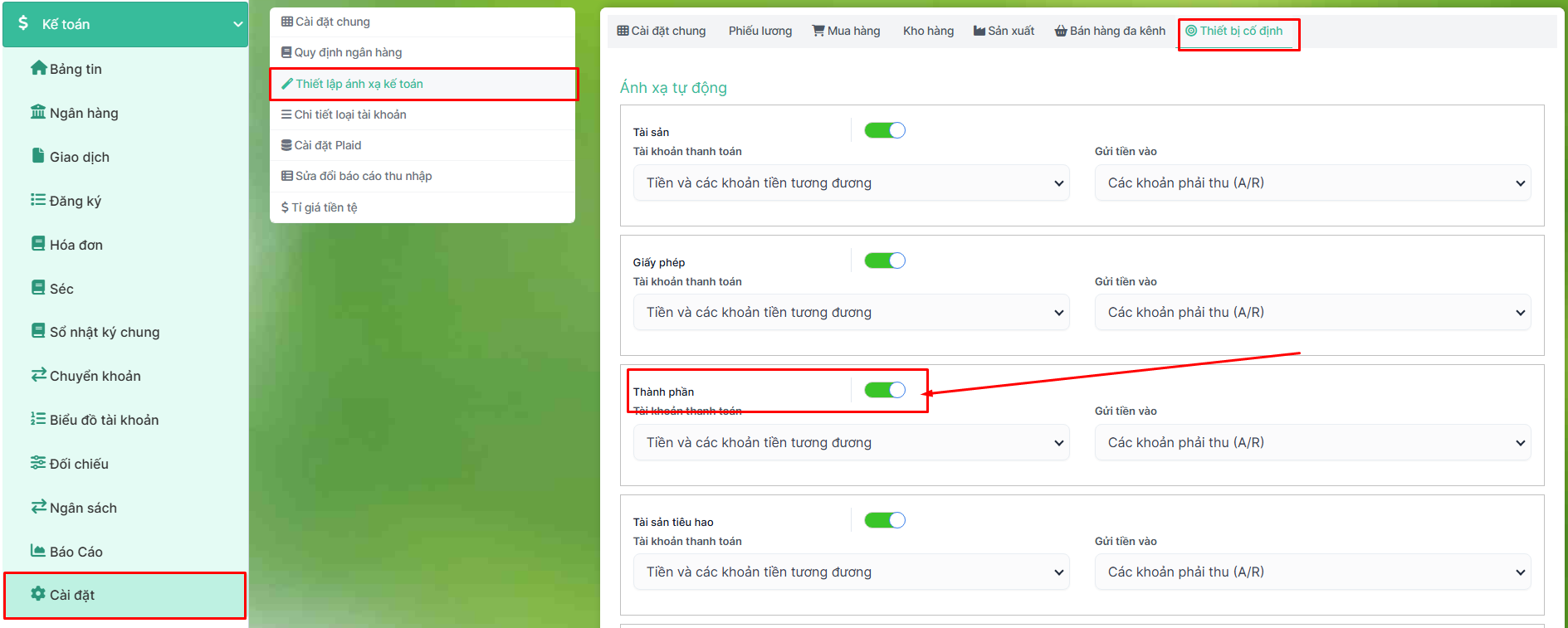This screenshot has height=628, width=1568.
Task: Open Tài sản tiêu hao Gửi tiền vào dropdown
Action: pos(1312,572)
